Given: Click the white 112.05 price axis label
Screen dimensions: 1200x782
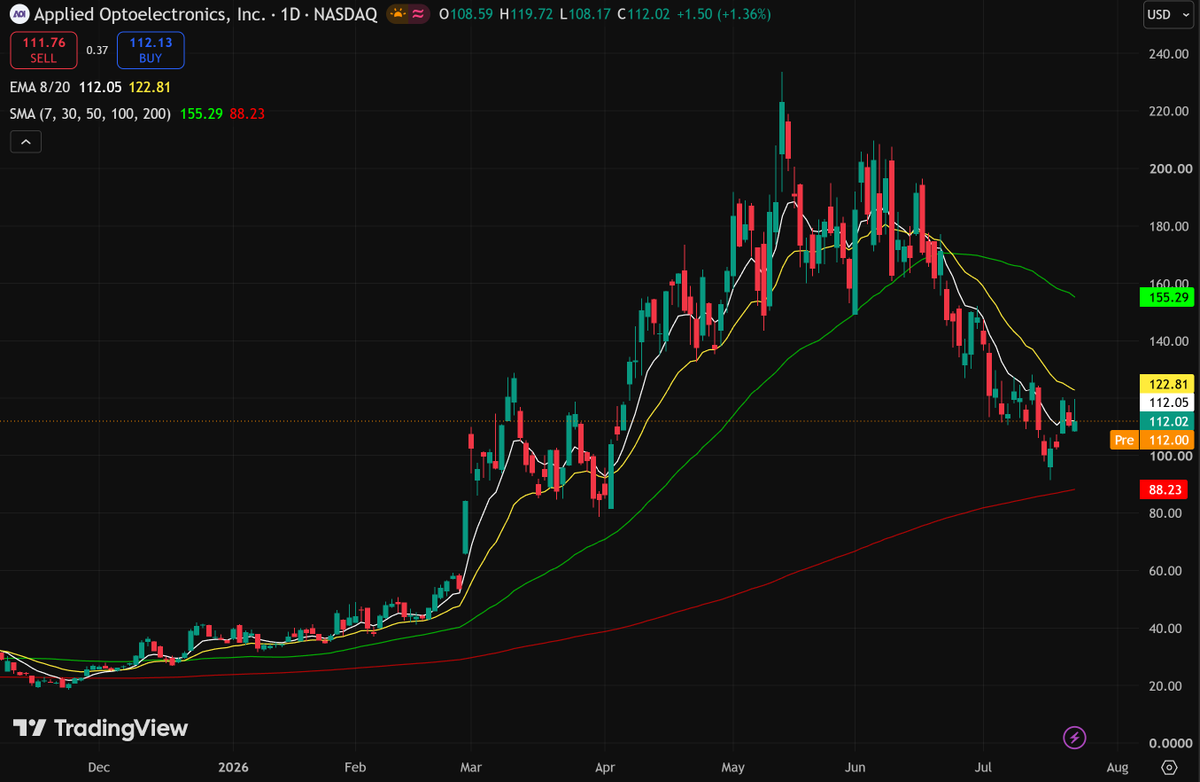Looking at the screenshot, I should pyautogui.click(x=1165, y=402).
